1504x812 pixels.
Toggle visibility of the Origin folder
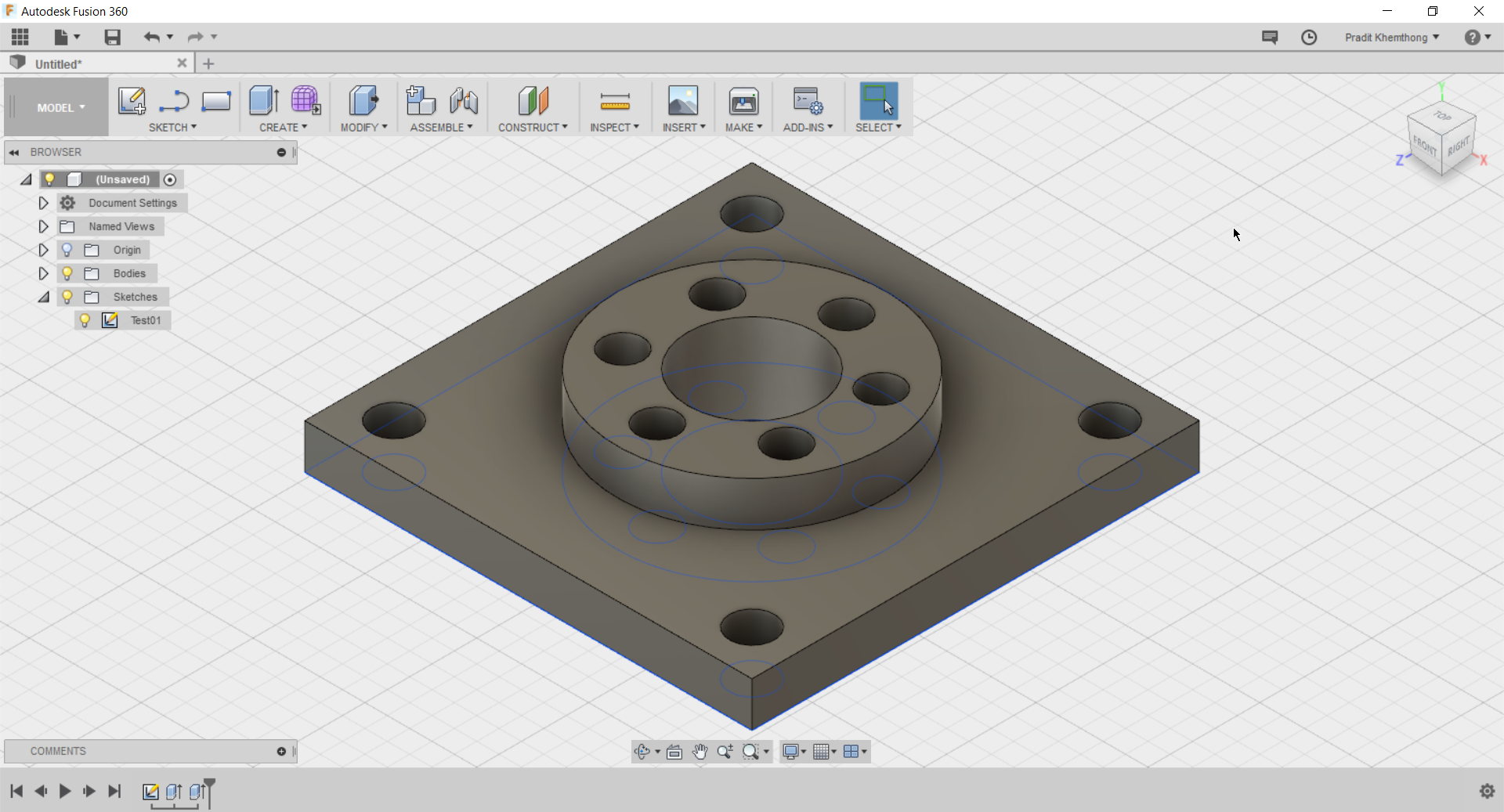point(67,250)
